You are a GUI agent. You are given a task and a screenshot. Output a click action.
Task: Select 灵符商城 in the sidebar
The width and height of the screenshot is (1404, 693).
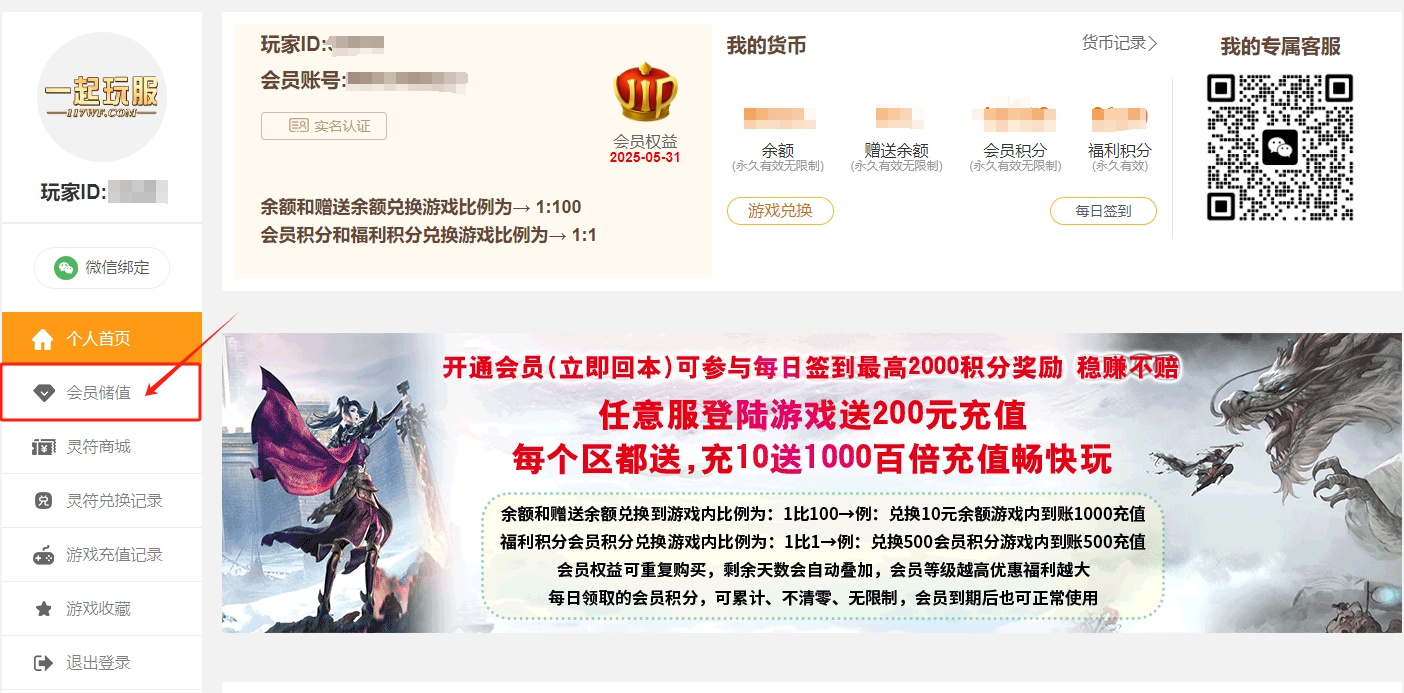coord(102,447)
